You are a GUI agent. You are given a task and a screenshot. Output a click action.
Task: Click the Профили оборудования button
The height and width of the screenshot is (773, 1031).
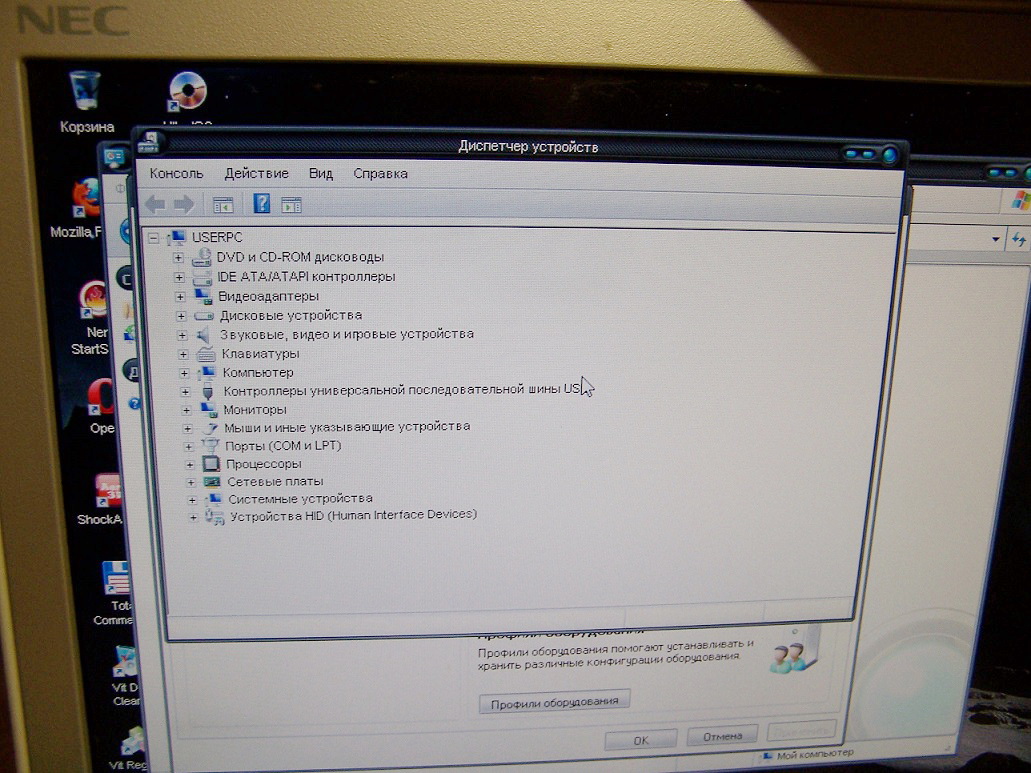554,702
